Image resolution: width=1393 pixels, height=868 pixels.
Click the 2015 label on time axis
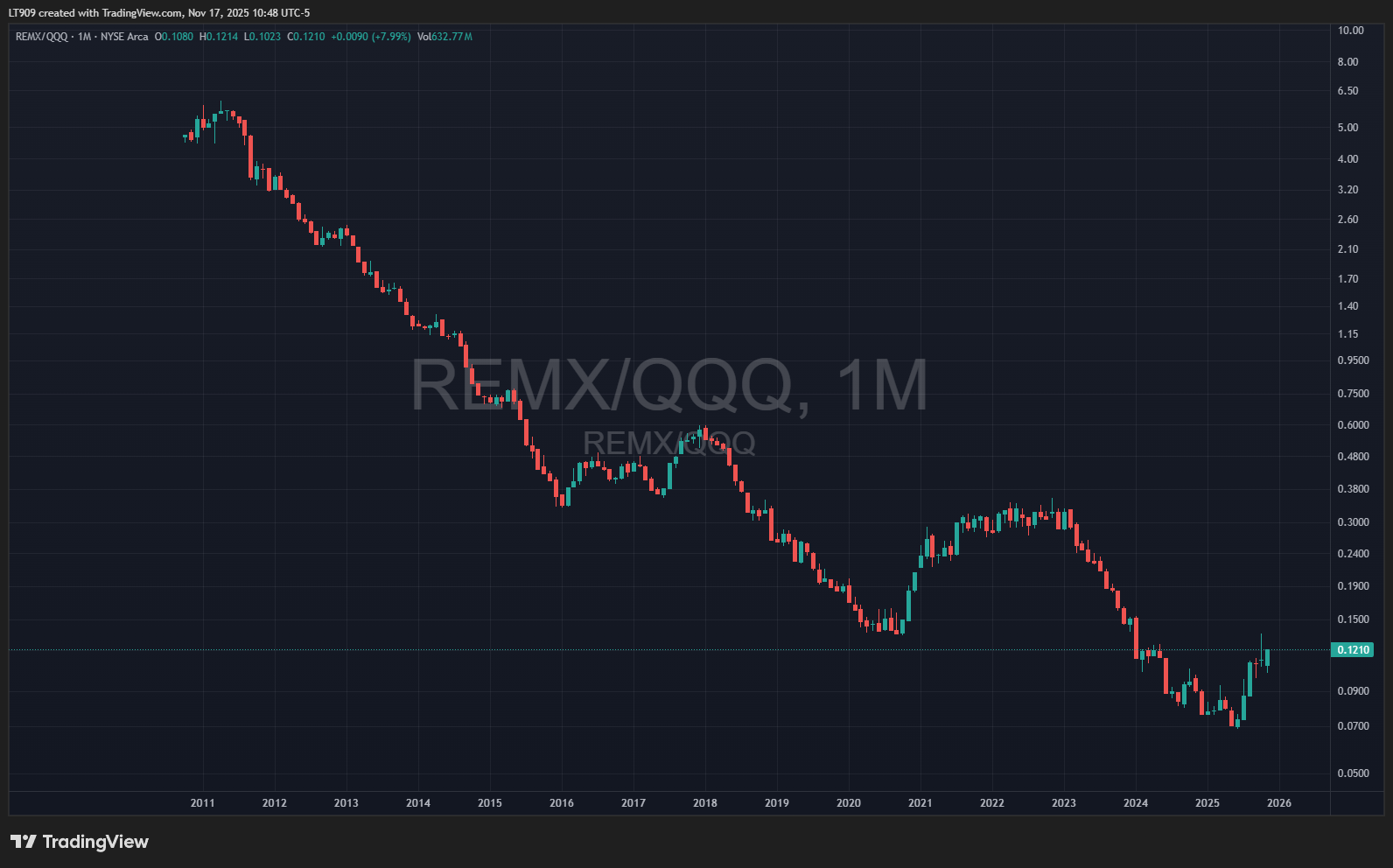point(490,803)
